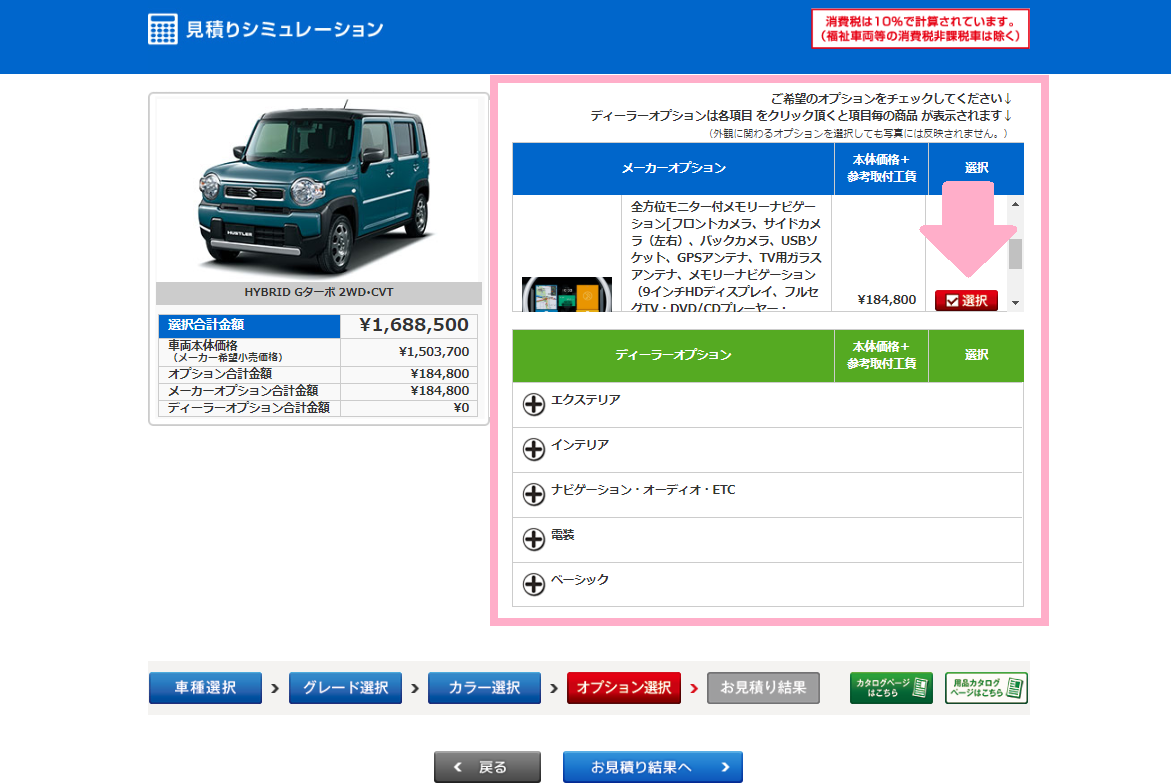Click the メーカーオプション table header

(x=674, y=168)
